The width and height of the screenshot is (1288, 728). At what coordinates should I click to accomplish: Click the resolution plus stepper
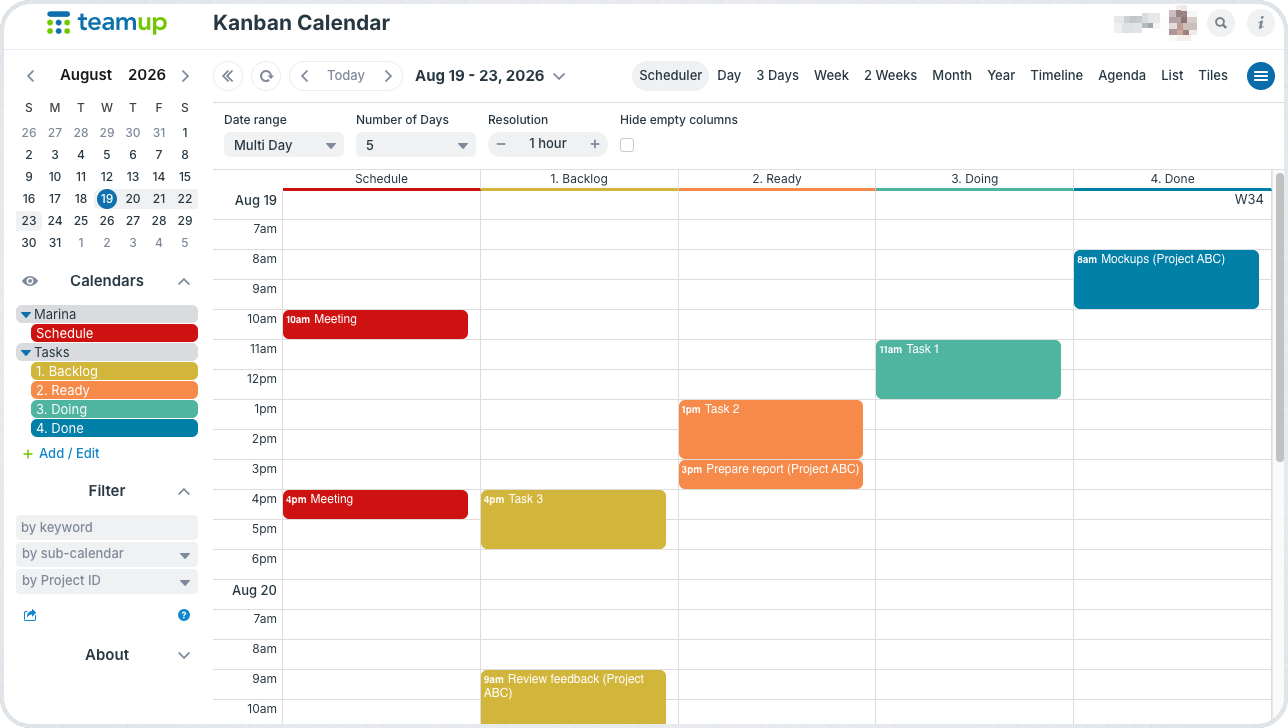(x=595, y=144)
